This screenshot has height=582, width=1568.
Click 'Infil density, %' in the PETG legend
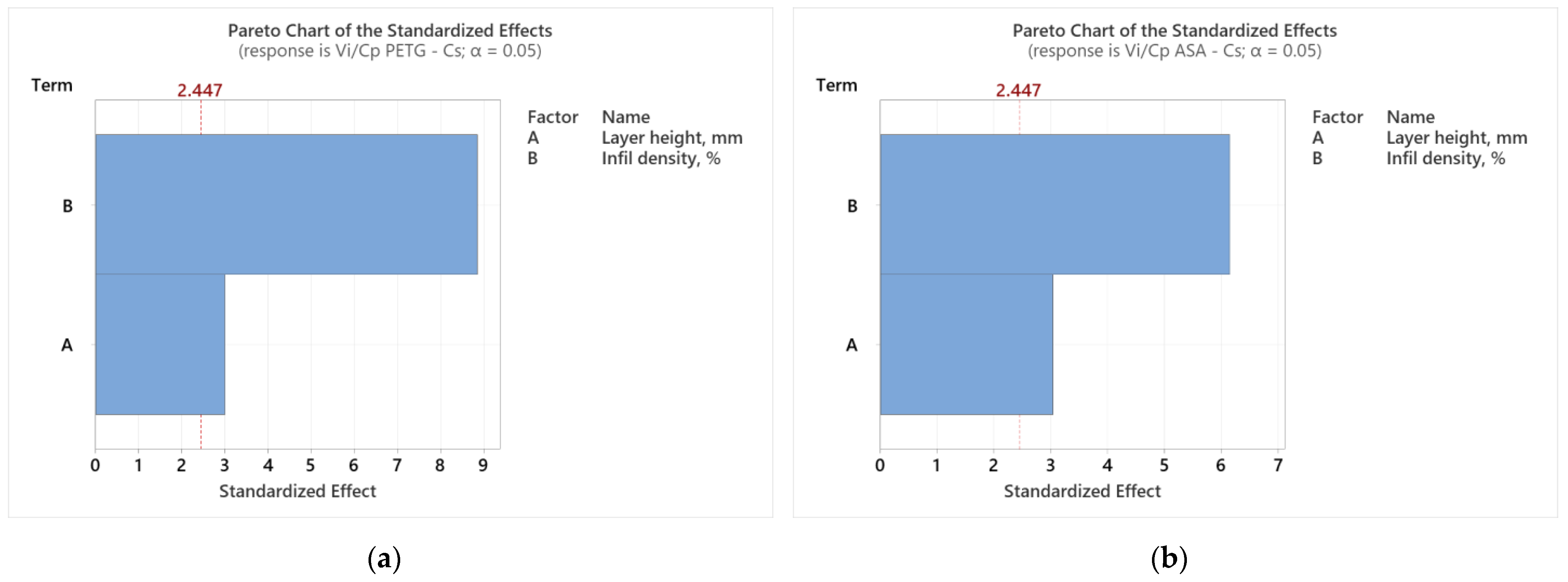click(661, 158)
